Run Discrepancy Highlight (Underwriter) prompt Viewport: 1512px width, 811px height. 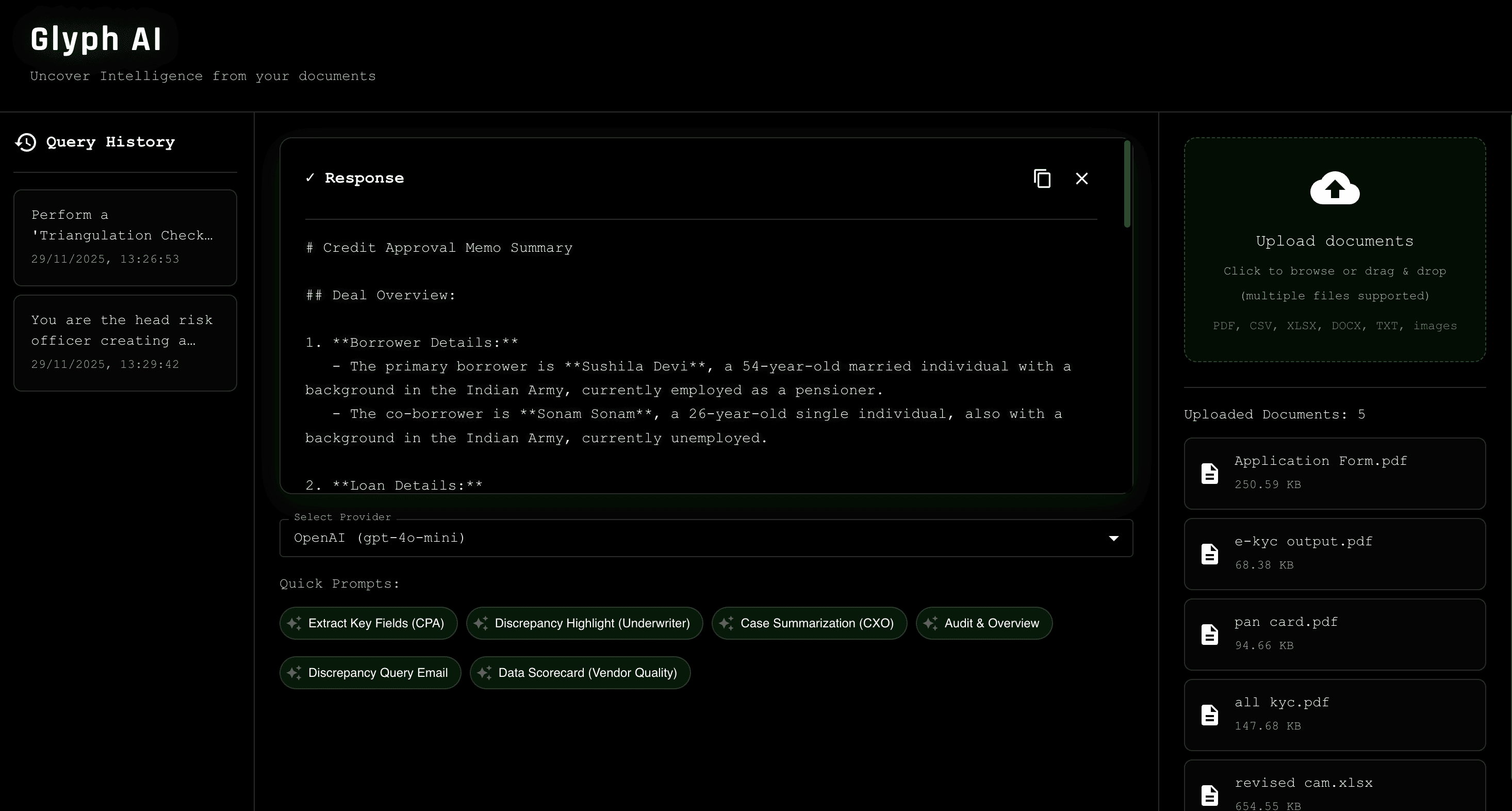pos(584,623)
